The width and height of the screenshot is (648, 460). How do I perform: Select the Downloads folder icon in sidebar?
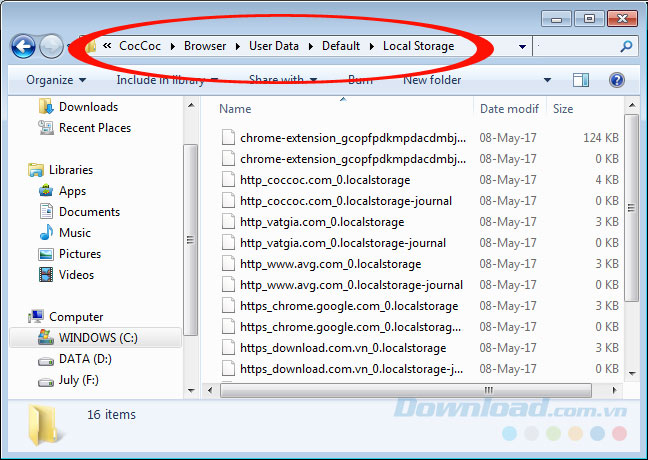pos(46,107)
